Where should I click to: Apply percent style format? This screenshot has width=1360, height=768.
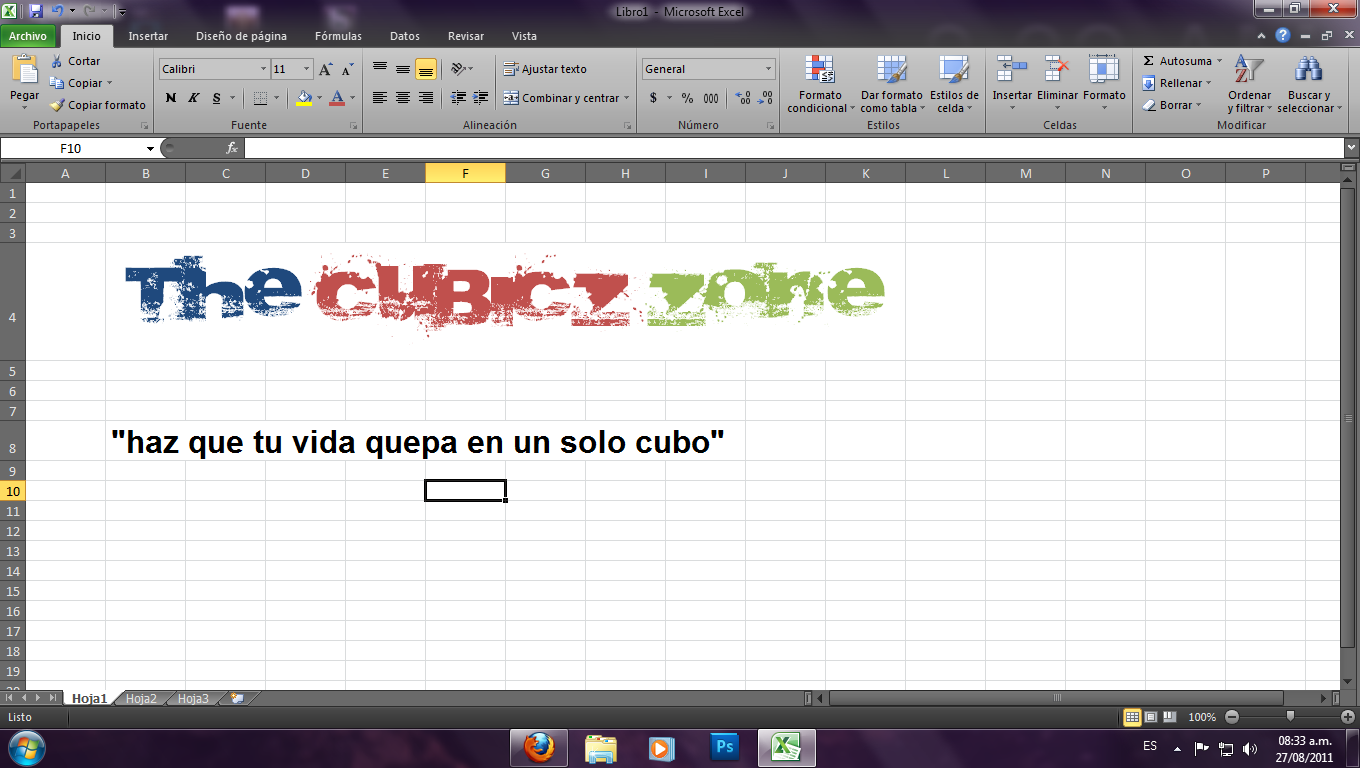(x=688, y=98)
